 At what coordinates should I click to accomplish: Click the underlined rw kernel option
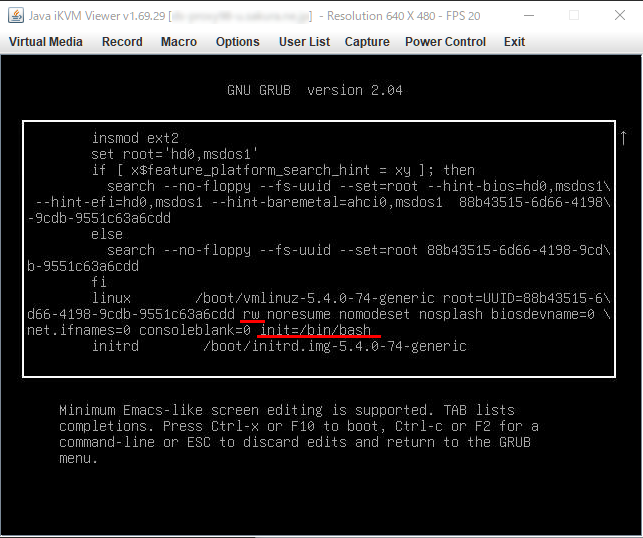[x=251, y=314]
